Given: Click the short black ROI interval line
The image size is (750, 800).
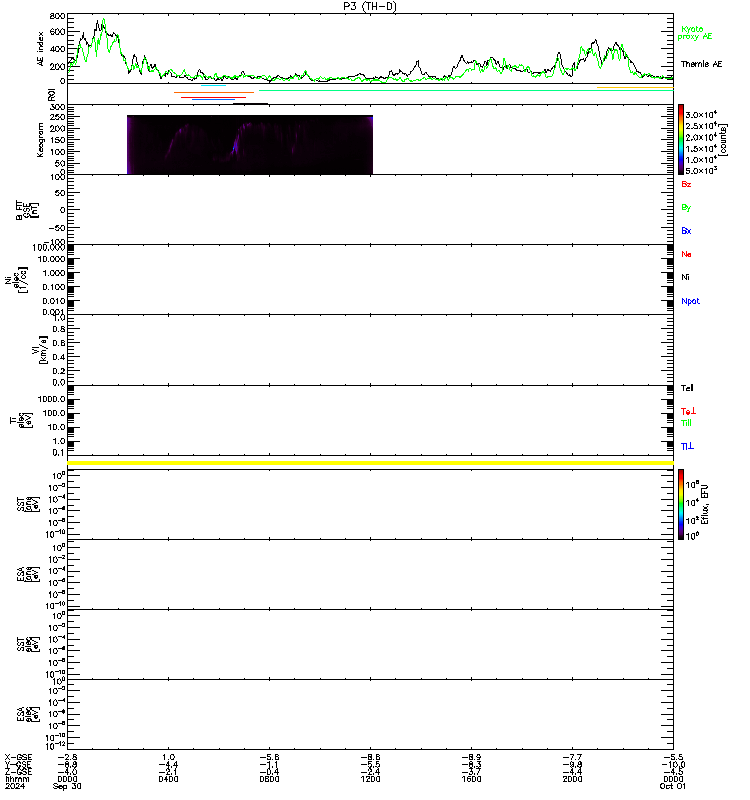Looking at the screenshot, I should [251, 104].
